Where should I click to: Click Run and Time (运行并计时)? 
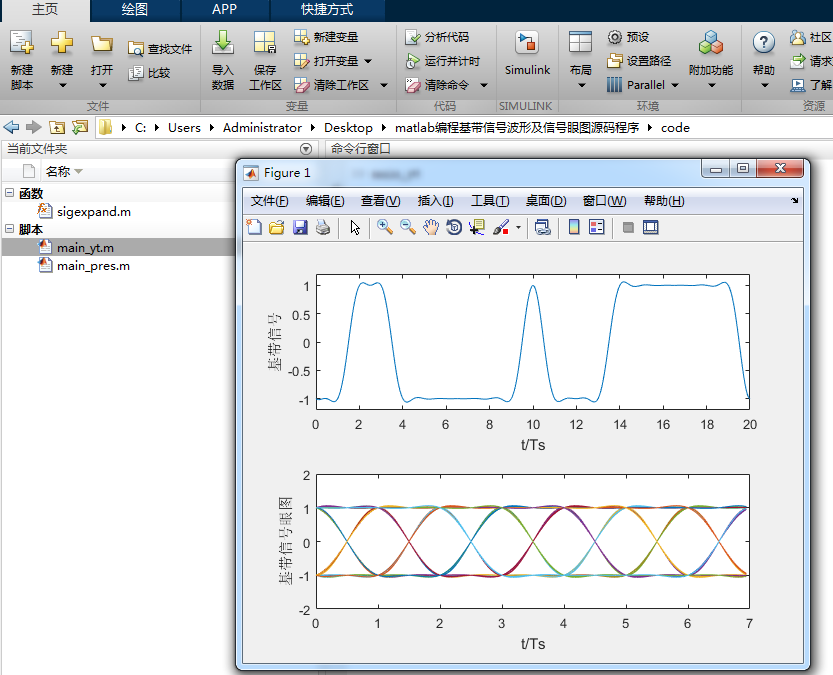point(442,61)
